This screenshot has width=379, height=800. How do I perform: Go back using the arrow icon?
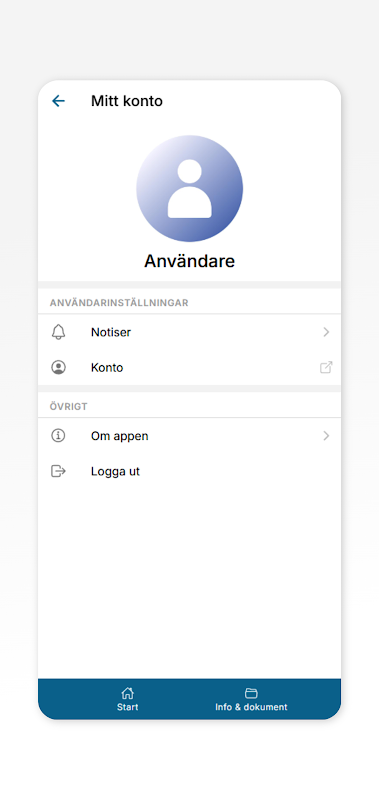[59, 101]
